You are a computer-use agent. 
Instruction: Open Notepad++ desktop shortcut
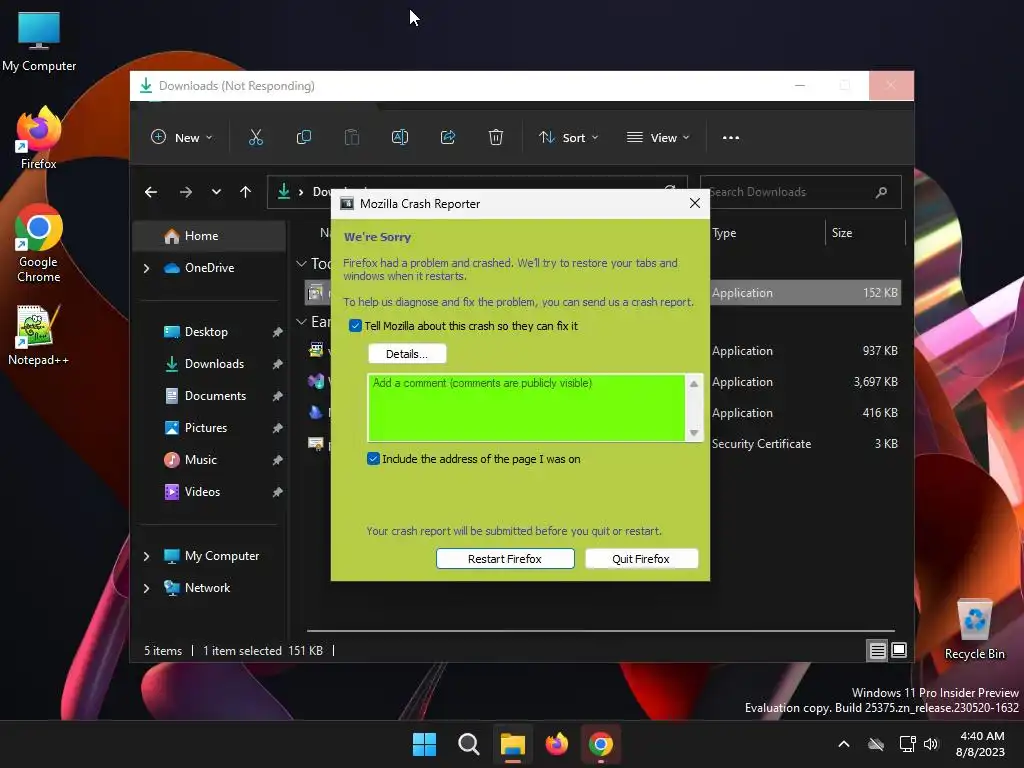point(39,336)
